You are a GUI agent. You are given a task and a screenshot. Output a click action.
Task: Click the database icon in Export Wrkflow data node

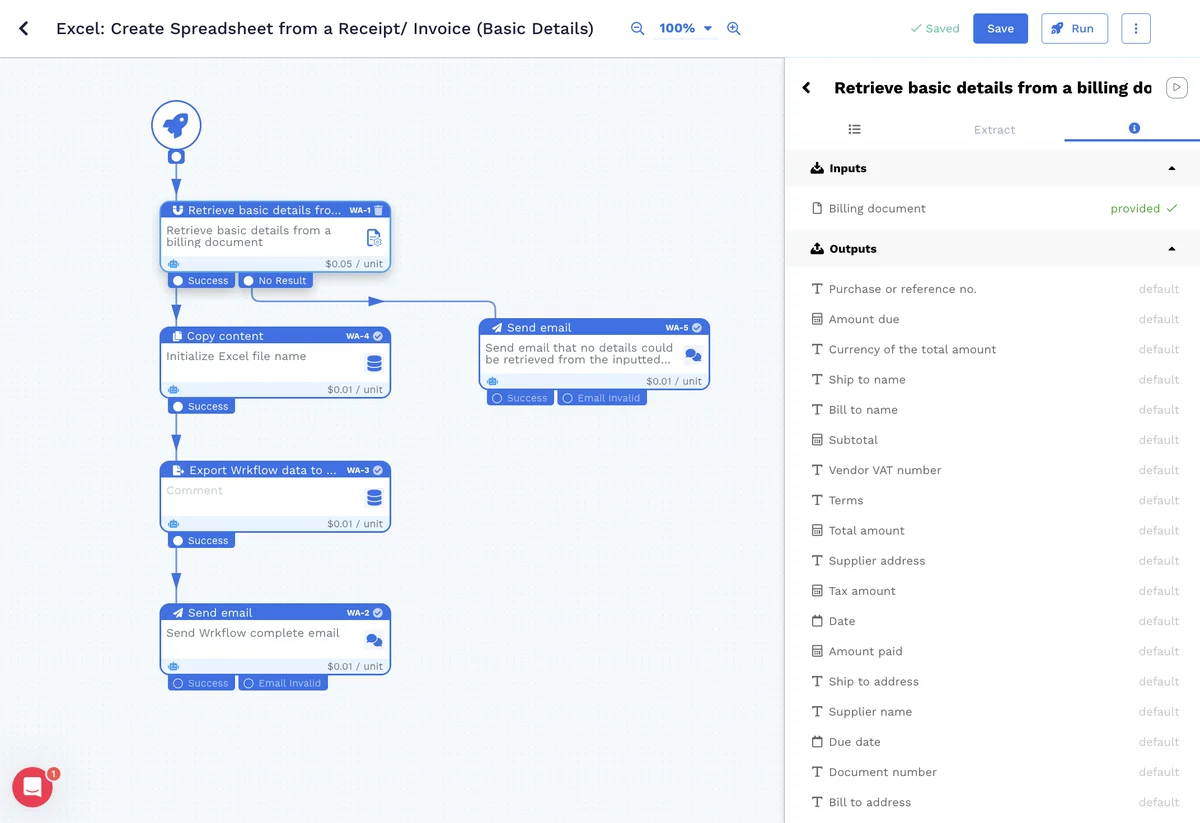click(x=374, y=498)
